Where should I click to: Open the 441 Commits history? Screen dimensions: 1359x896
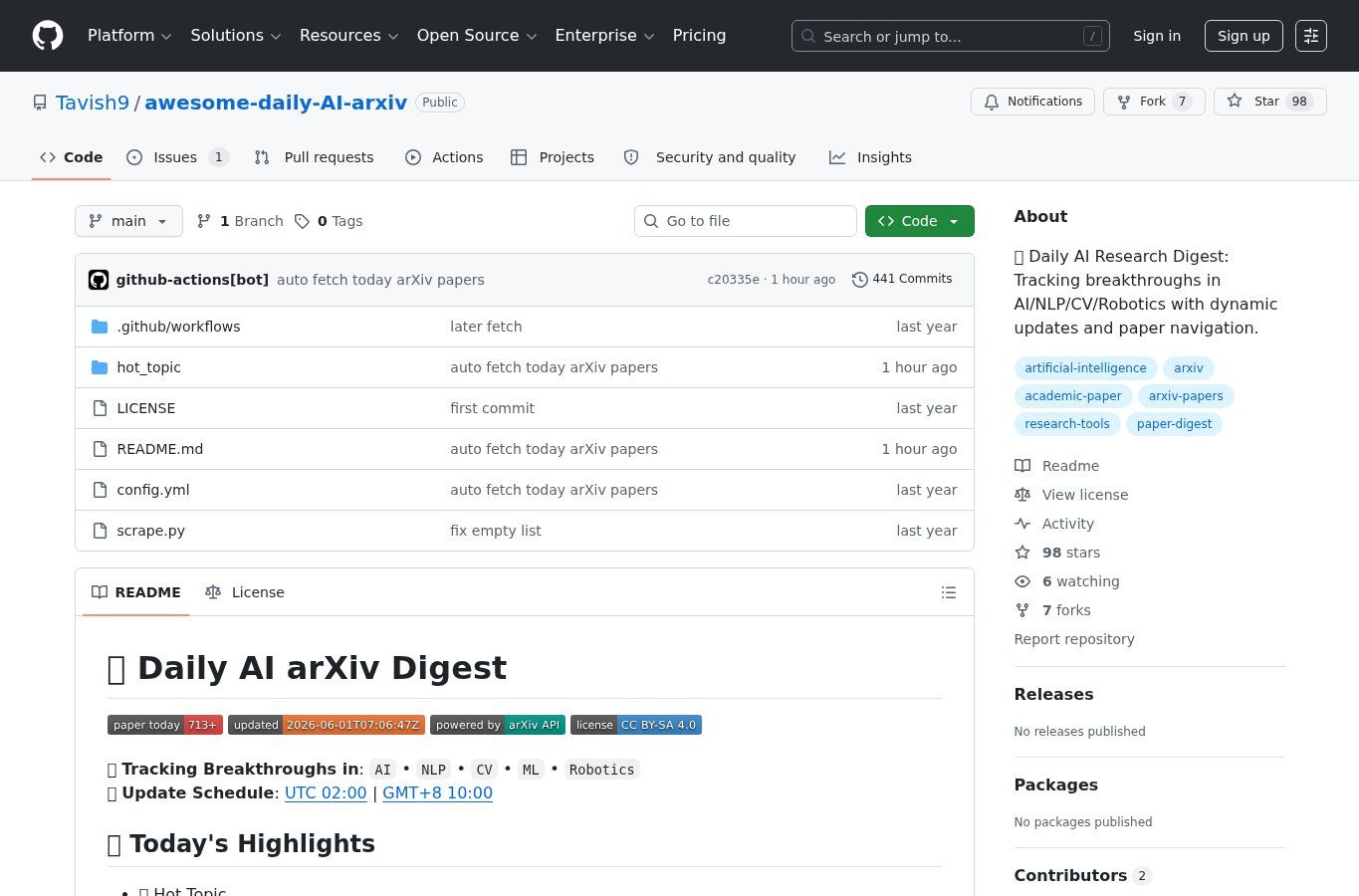click(x=902, y=279)
